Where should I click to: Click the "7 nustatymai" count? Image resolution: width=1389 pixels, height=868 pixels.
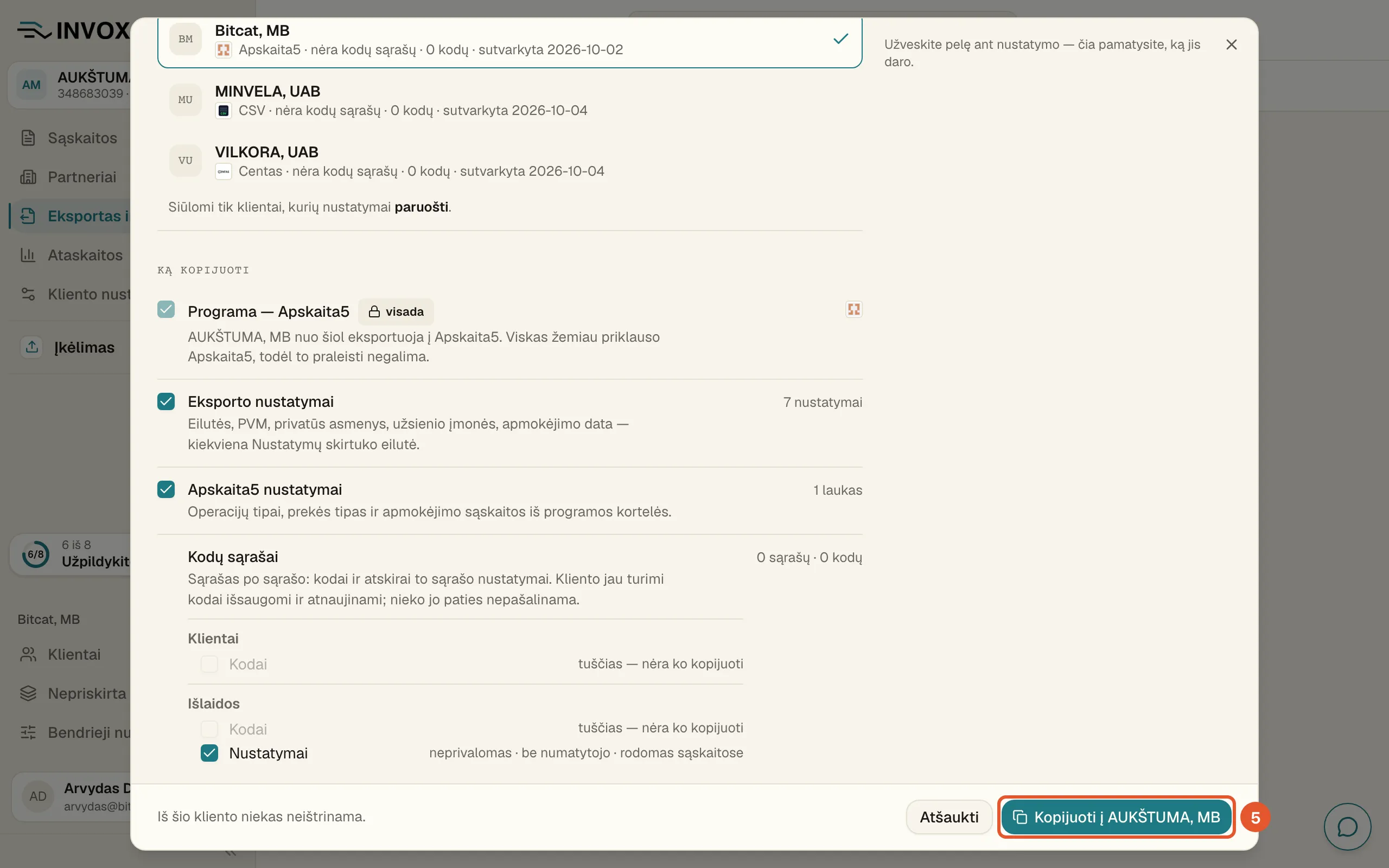[823, 403]
